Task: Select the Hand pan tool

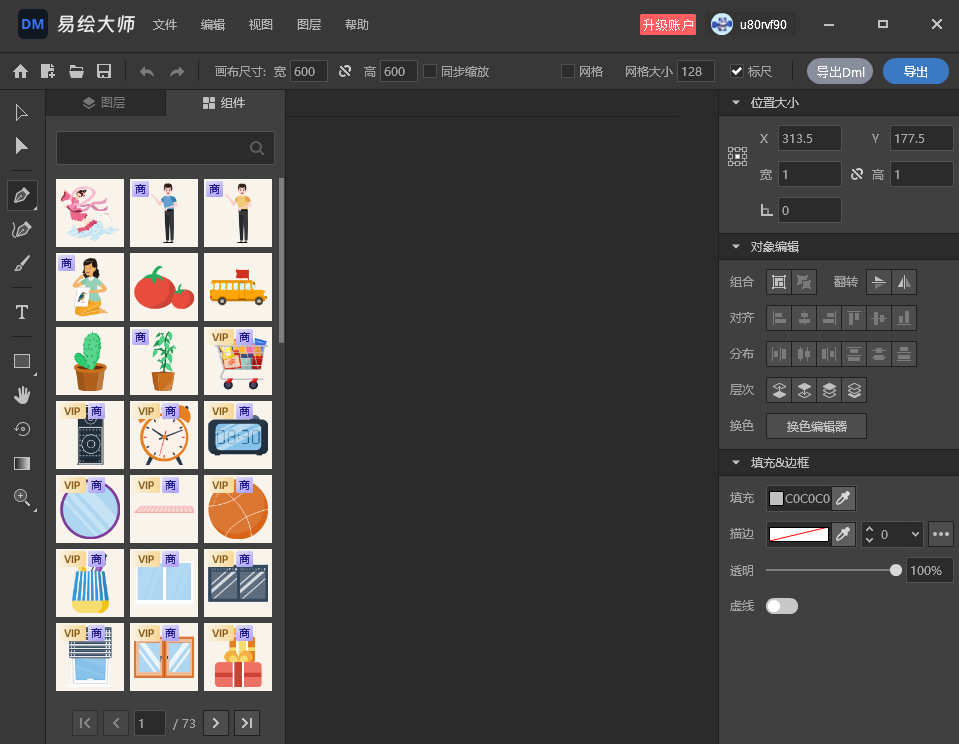Action: pyautogui.click(x=22, y=395)
